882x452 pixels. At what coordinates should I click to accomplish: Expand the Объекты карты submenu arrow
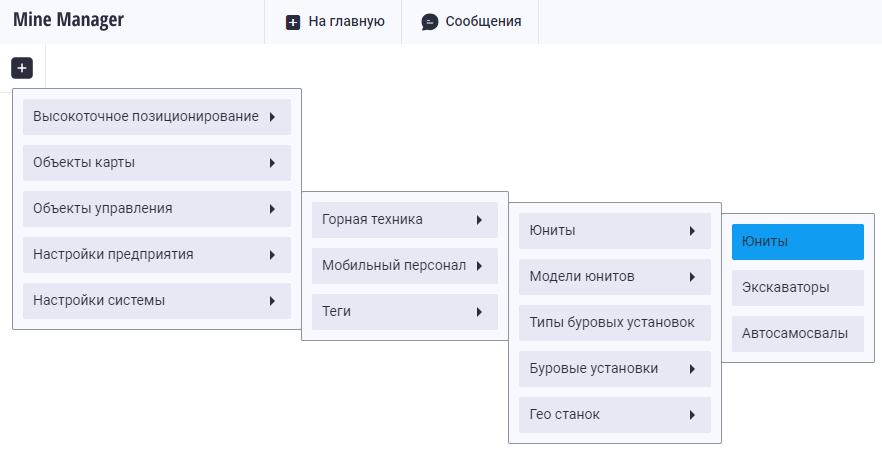pos(272,163)
